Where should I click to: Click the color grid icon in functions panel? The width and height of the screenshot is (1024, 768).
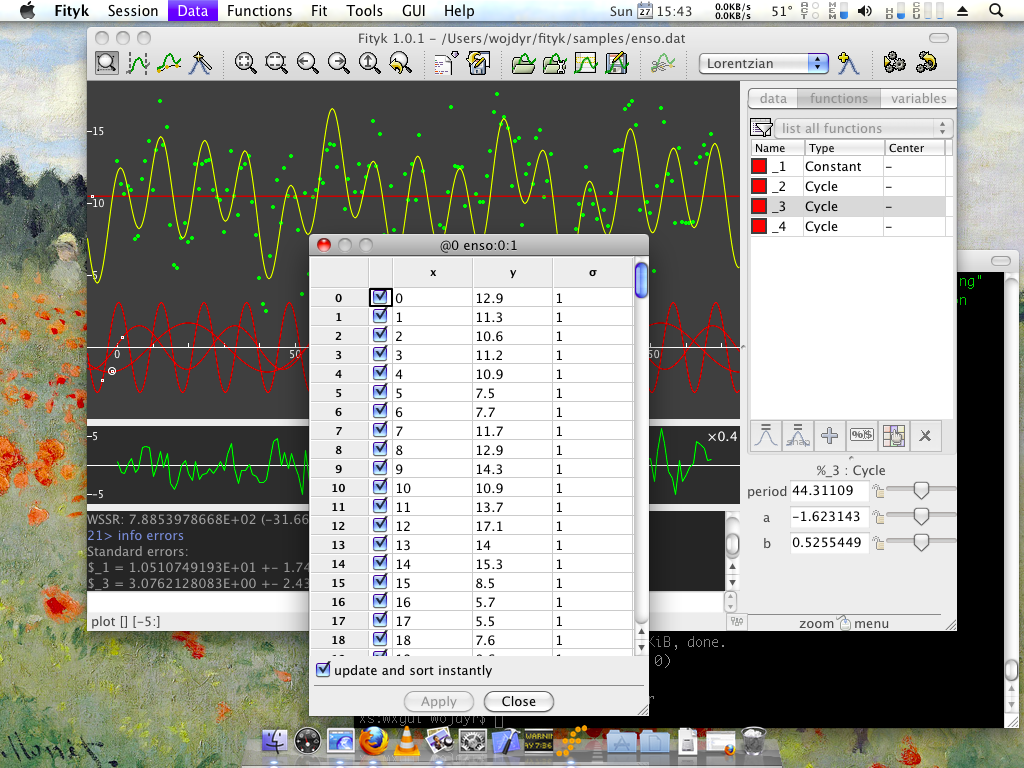click(893, 436)
